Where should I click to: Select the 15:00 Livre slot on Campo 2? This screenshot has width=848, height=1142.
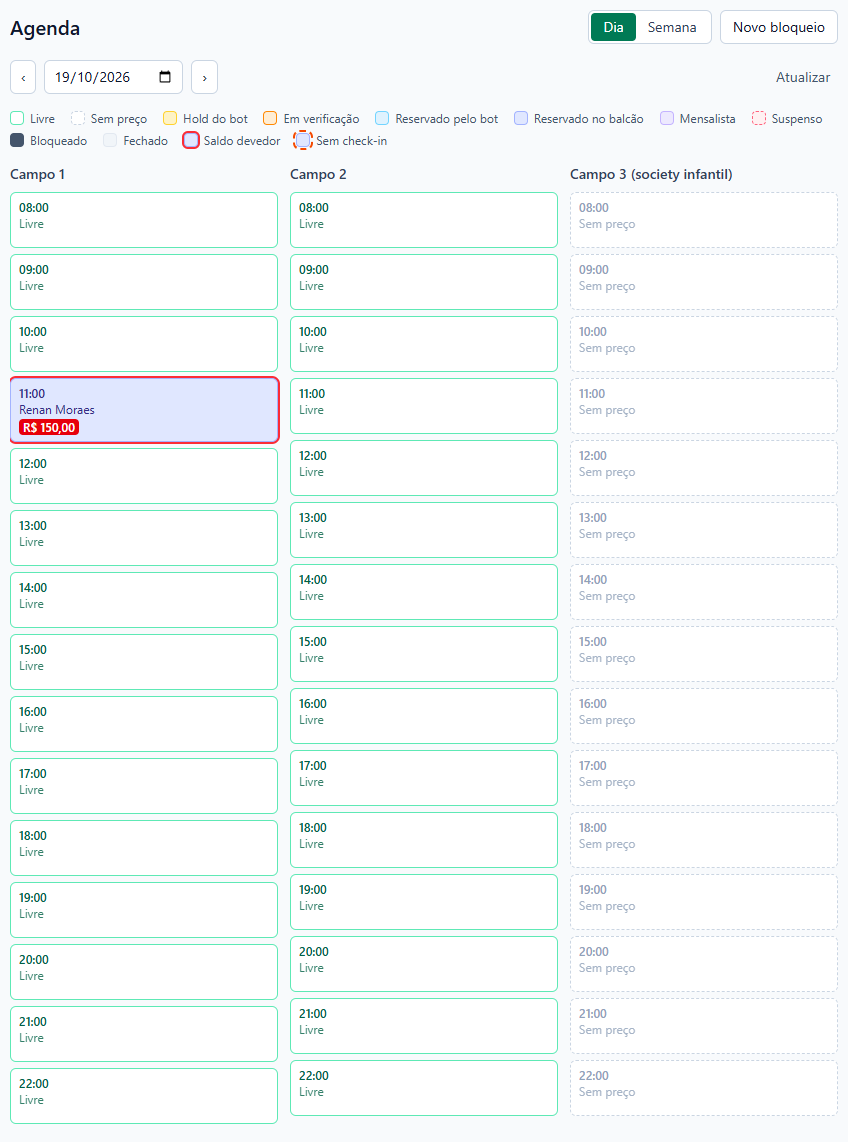tap(424, 653)
